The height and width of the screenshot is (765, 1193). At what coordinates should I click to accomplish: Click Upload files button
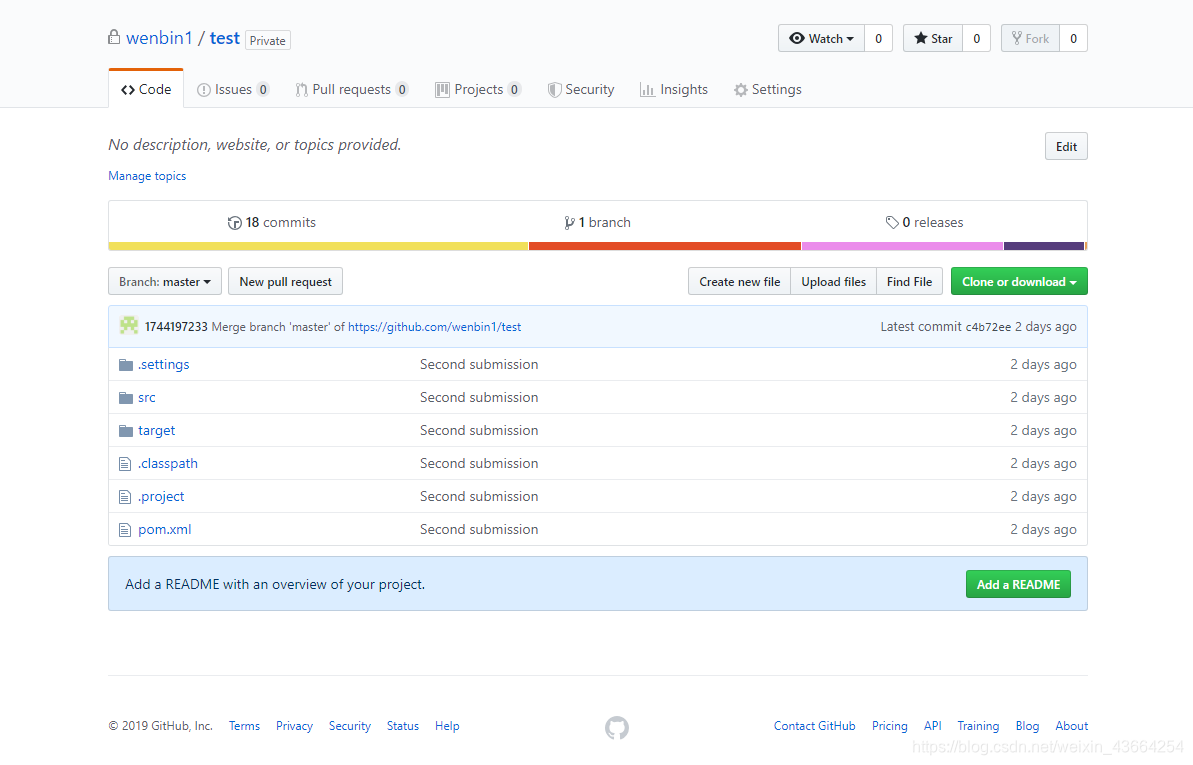click(833, 282)
